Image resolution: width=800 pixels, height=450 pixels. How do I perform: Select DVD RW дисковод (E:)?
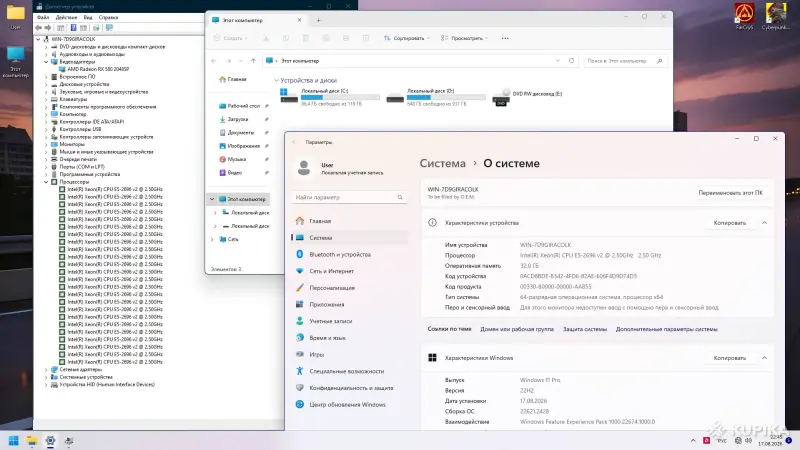pyautogui.click(x=528, y=96)
